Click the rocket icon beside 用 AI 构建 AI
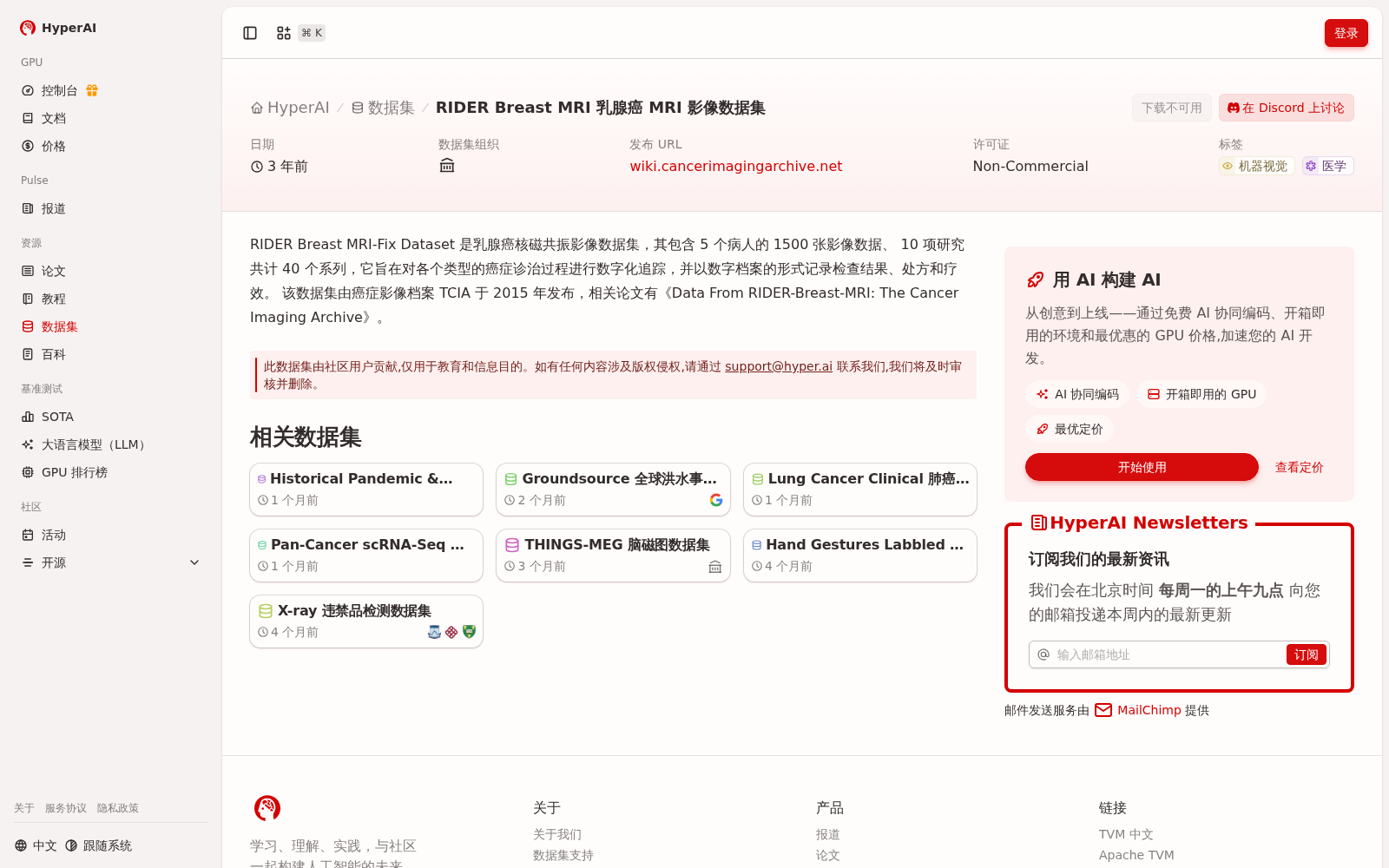The height and width of the screenshot is (868, 1389). click(1035, 279)
